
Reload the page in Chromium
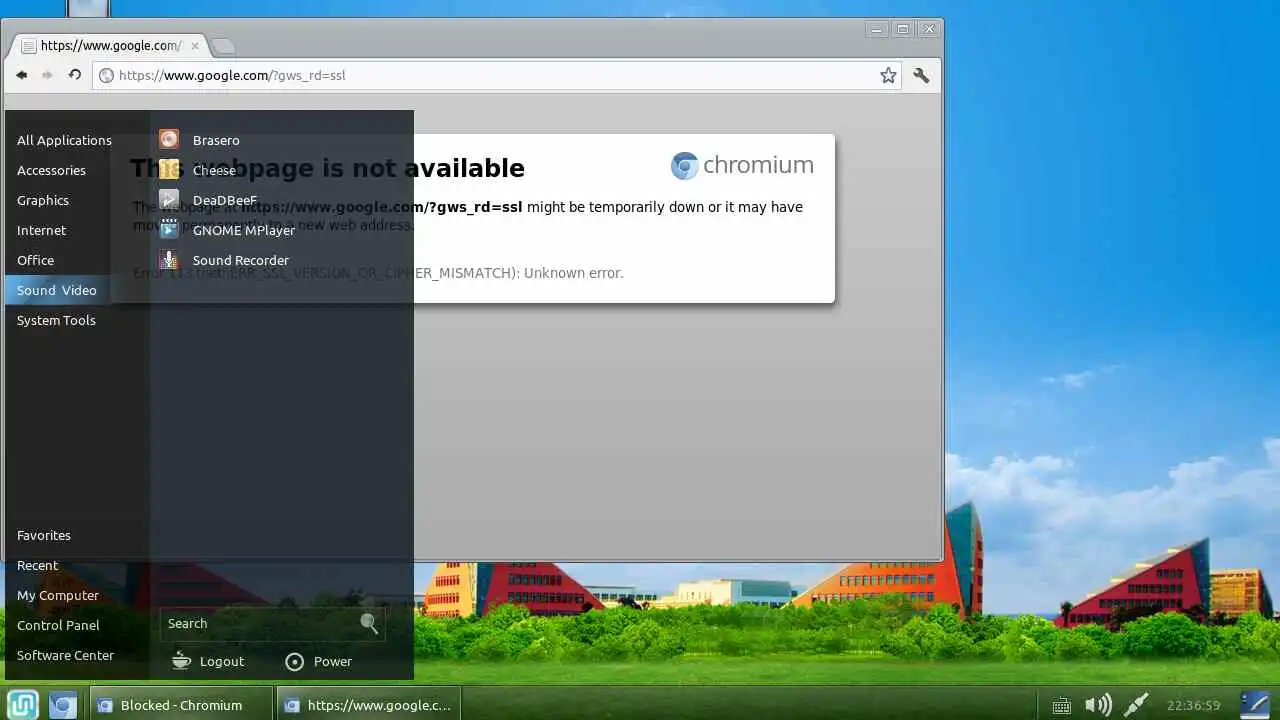[74, 75]
